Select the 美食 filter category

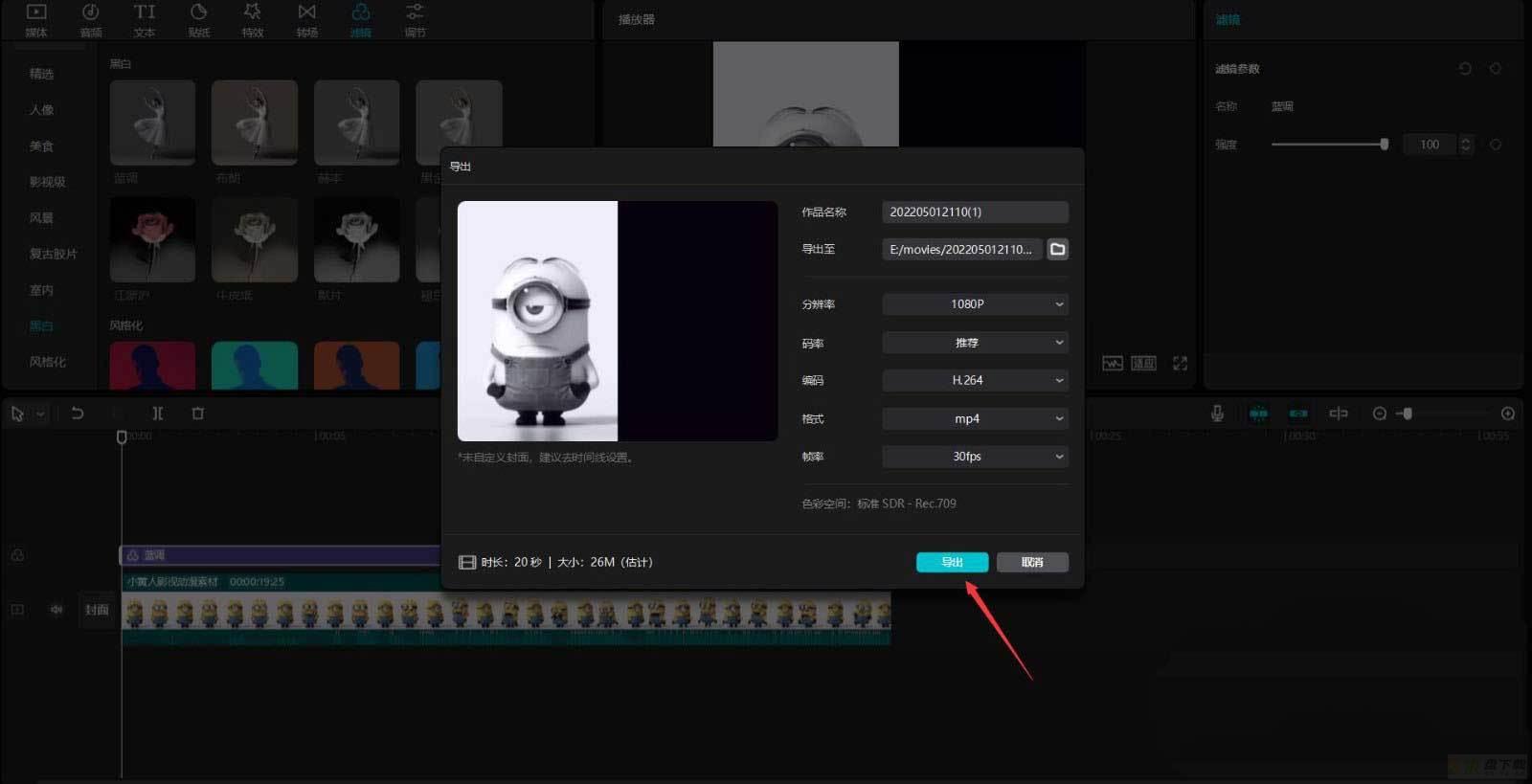click(x=41, y=146)
